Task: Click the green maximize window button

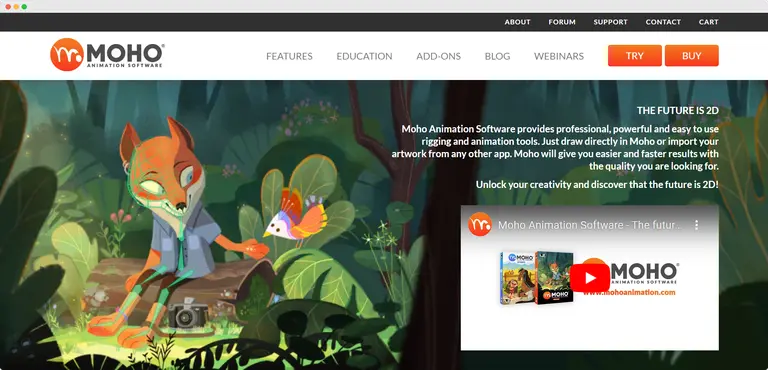Action: 24,7
